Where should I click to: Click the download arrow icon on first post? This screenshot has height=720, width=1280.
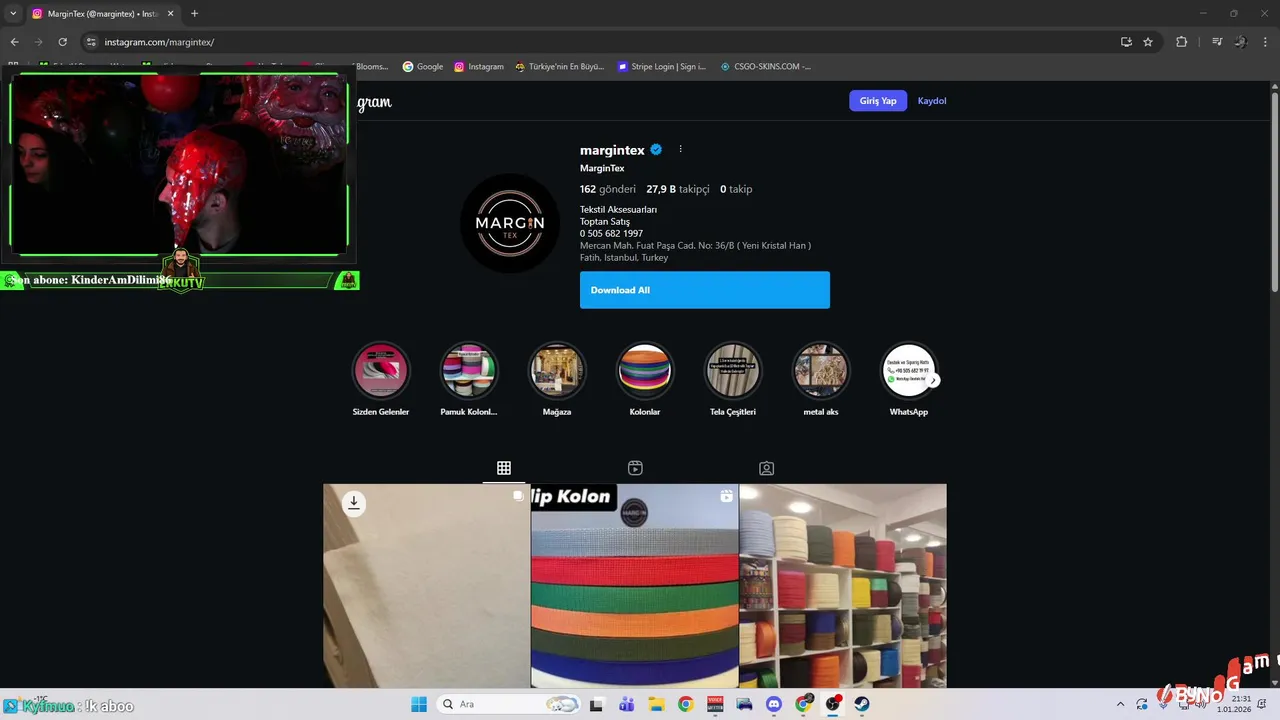coord(353,504)
